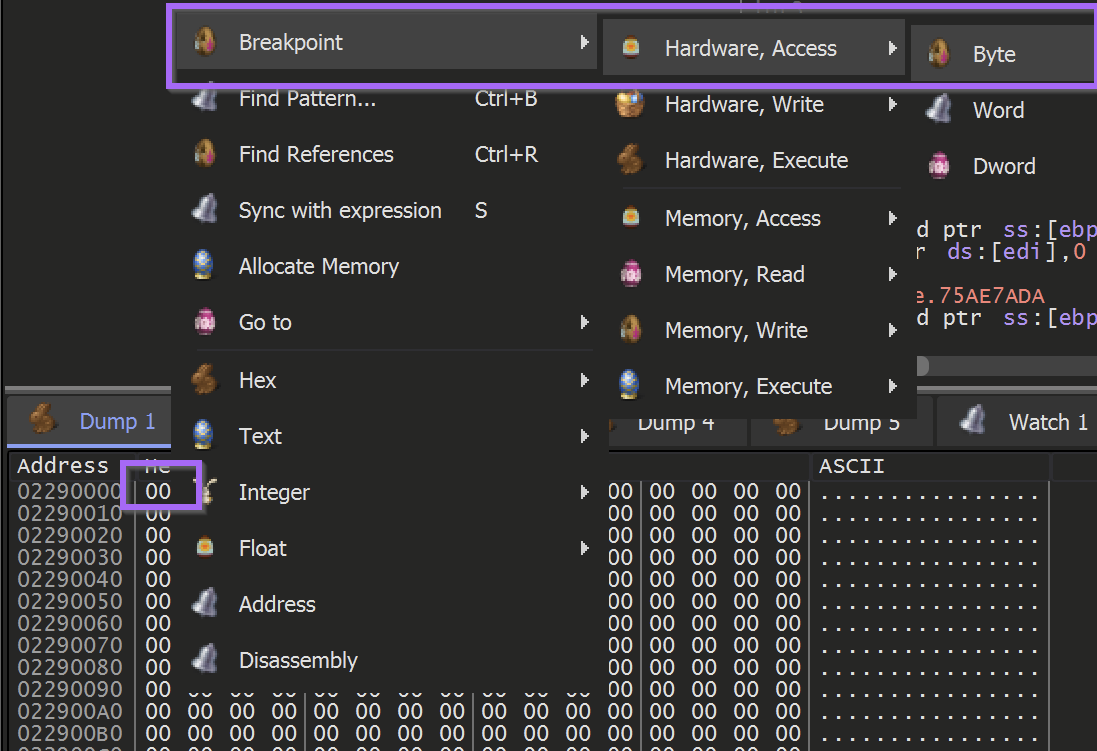Select the Float display icon

point(207,548)
